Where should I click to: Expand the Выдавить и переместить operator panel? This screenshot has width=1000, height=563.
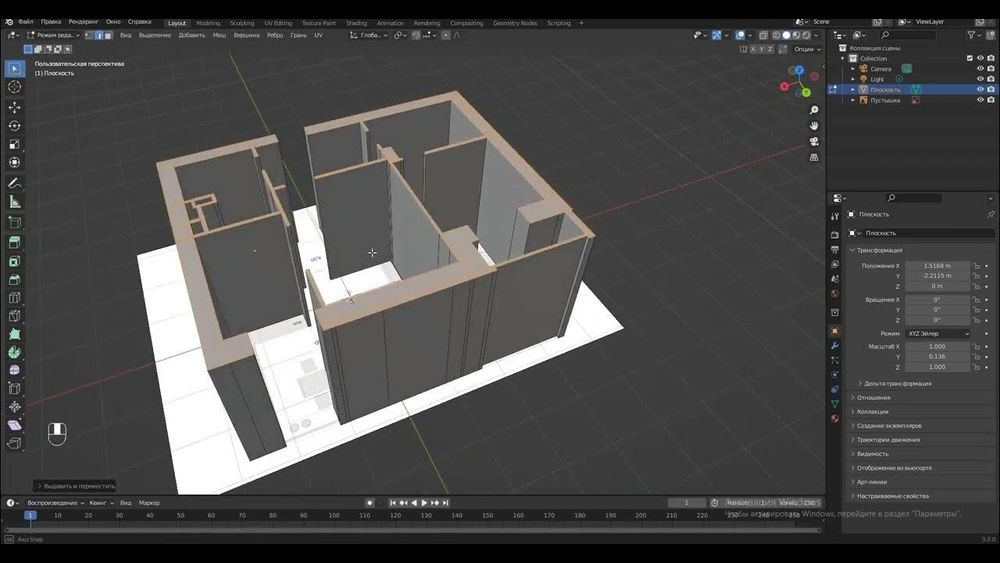[76, 485]
